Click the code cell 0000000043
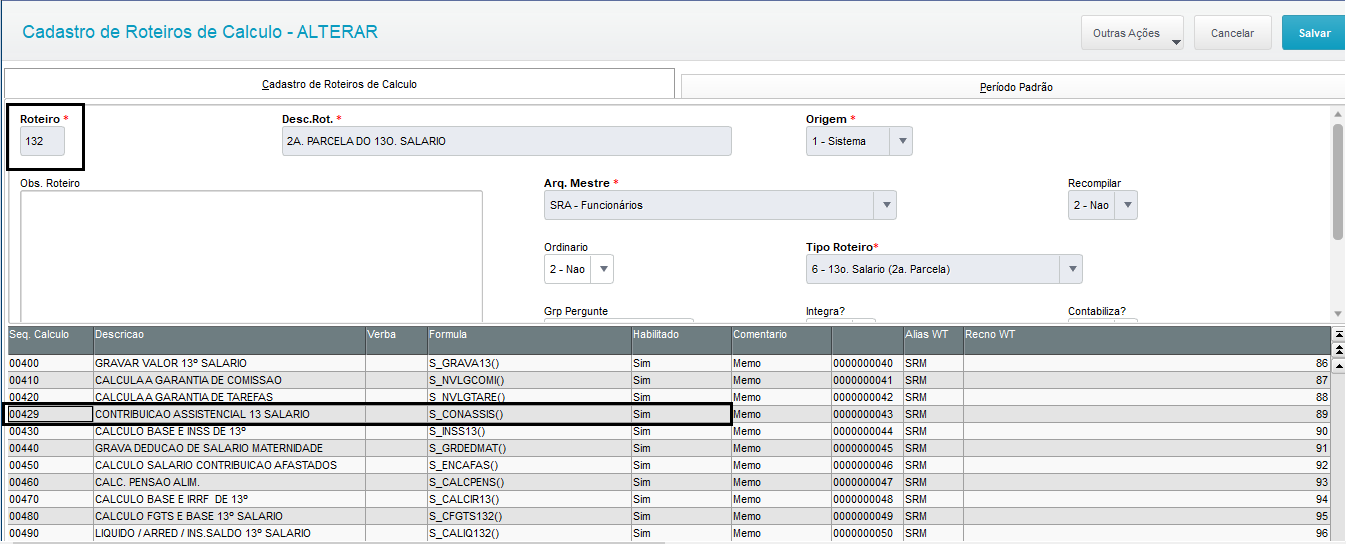 click(866, 414)
